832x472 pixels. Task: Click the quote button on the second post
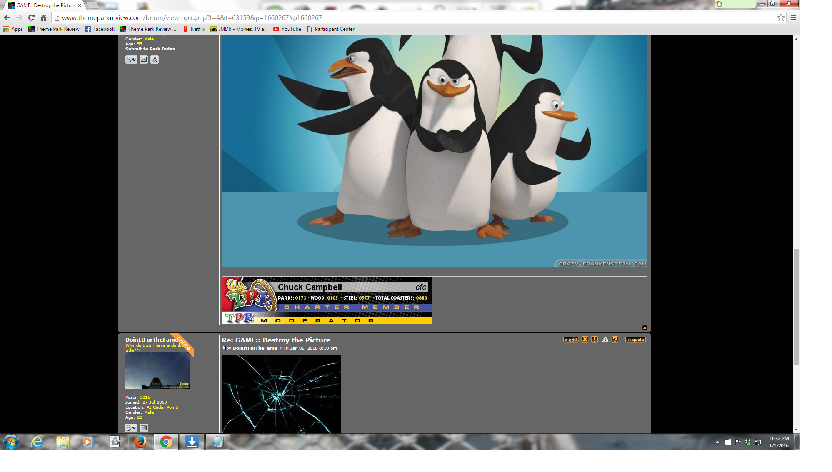pyautogui.click(x=635, y=339)
